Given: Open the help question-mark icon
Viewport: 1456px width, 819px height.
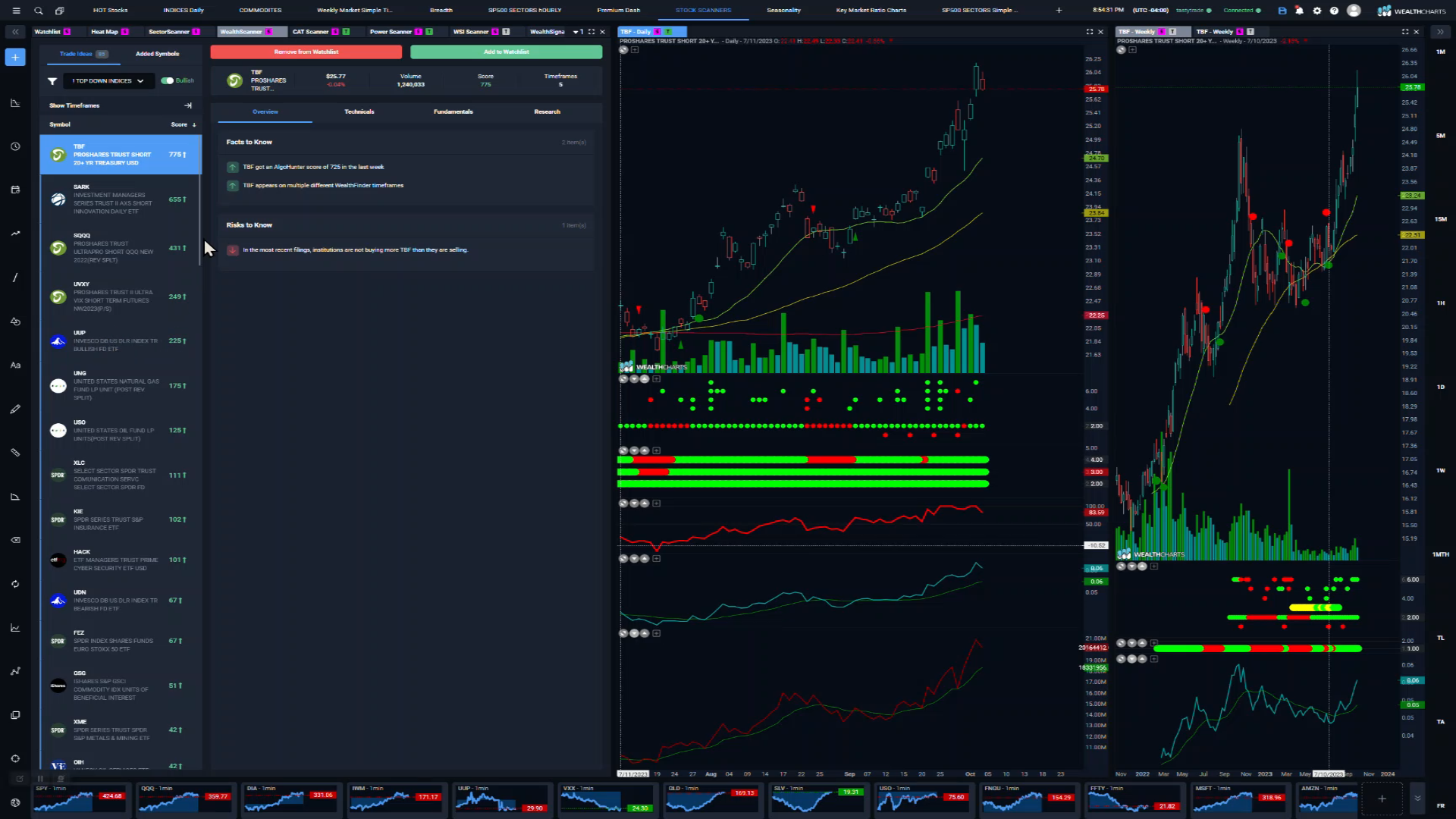Looking at the screenshot, I should pos(1335,11).
